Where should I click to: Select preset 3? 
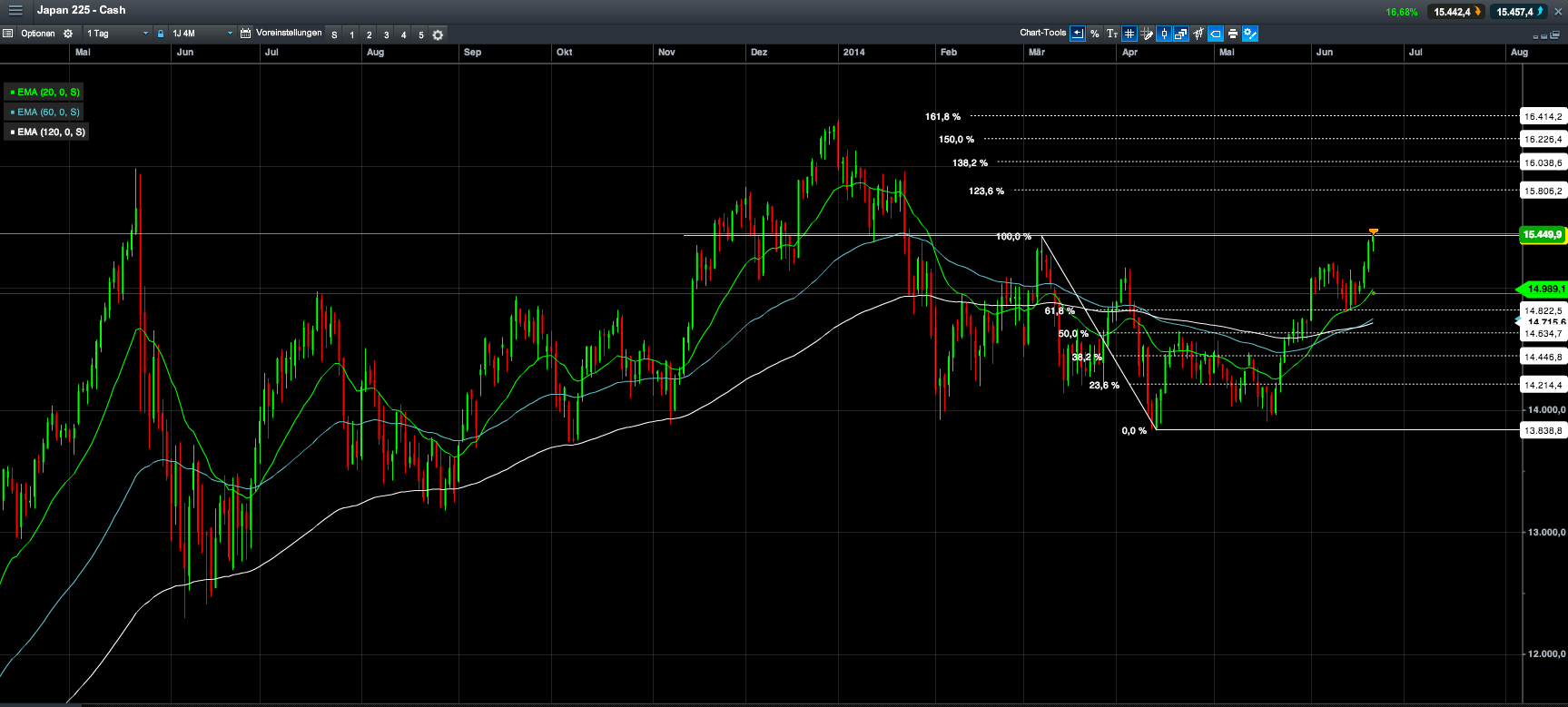pyautogui.click(x=386, y=34)
